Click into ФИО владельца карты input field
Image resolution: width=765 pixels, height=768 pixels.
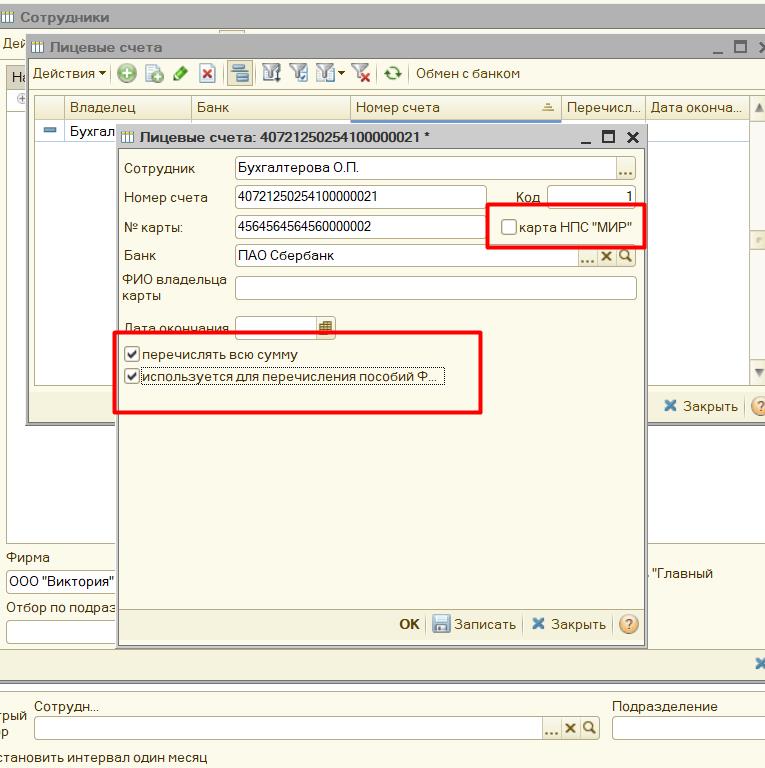point(435,288)
